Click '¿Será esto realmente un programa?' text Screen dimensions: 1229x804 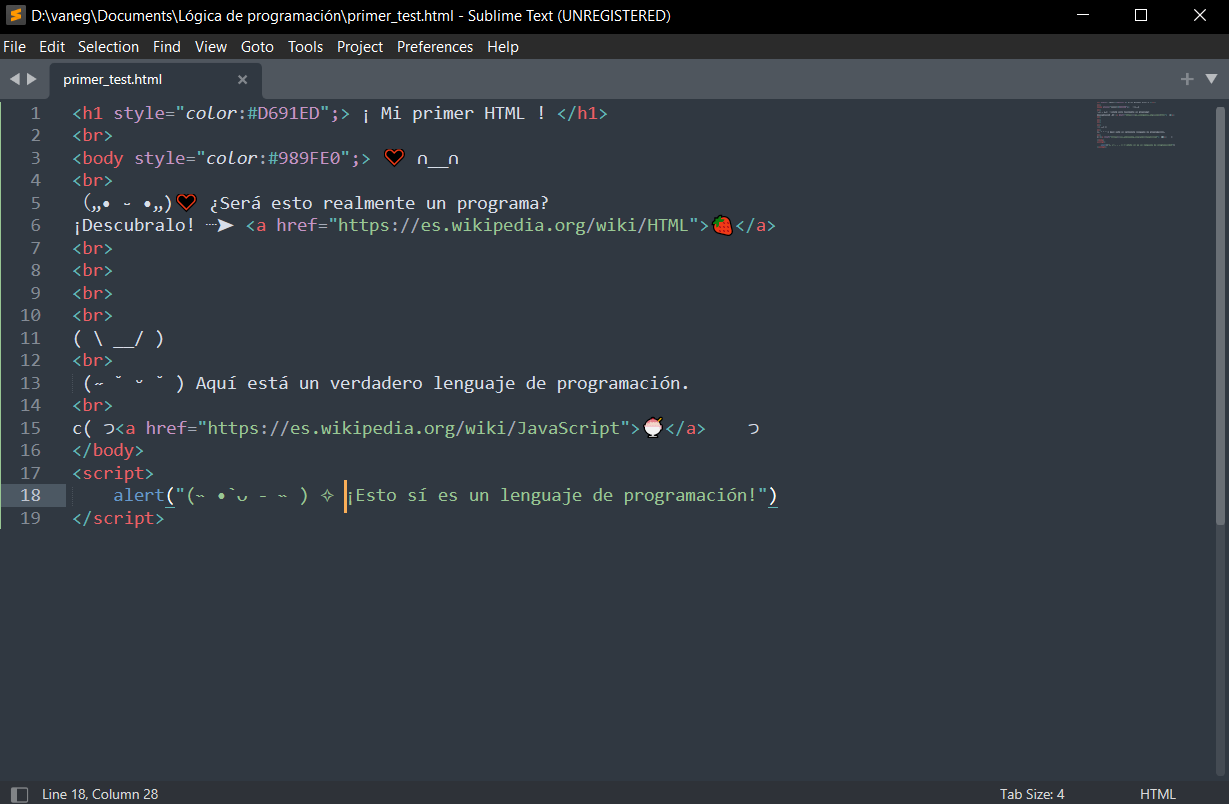[x=379, y=203]
